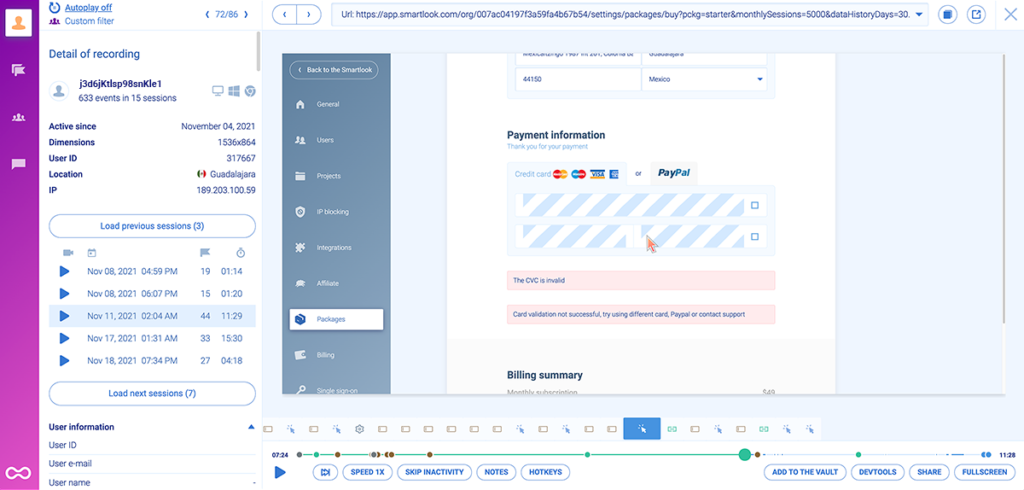
Task: Click the large green playhead on the timeline
Action: pyautogui.click(x=744, y=454)
